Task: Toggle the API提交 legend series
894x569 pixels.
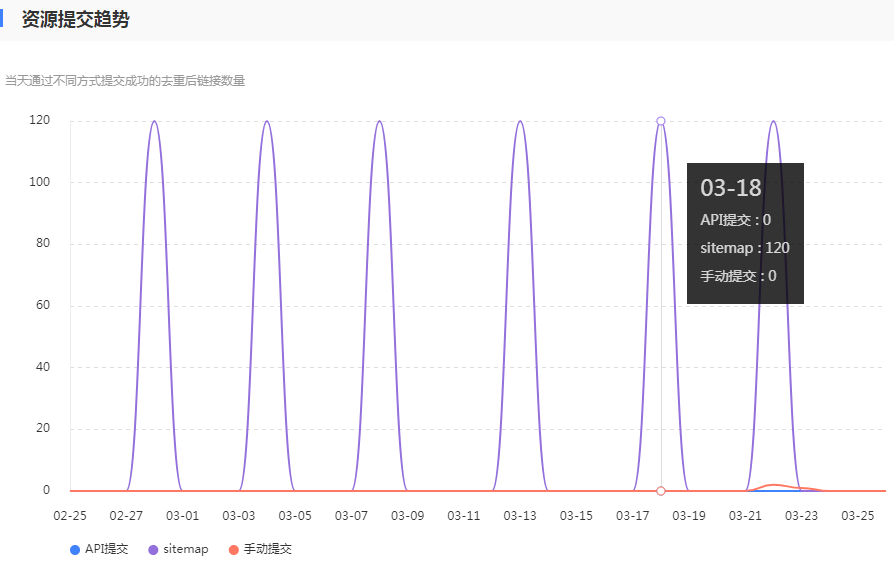Action: 99,549
